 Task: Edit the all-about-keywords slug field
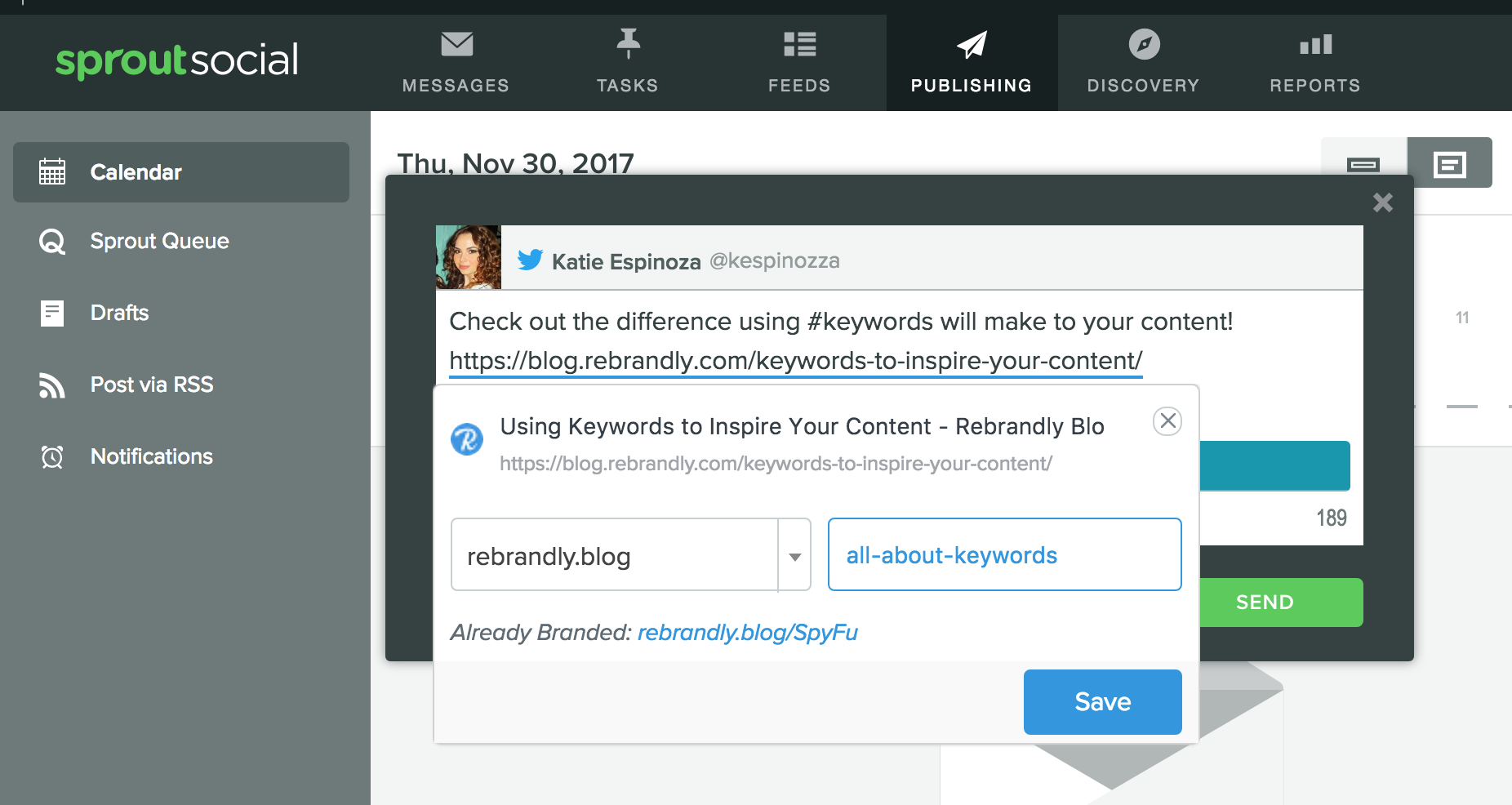(1005, 555)
